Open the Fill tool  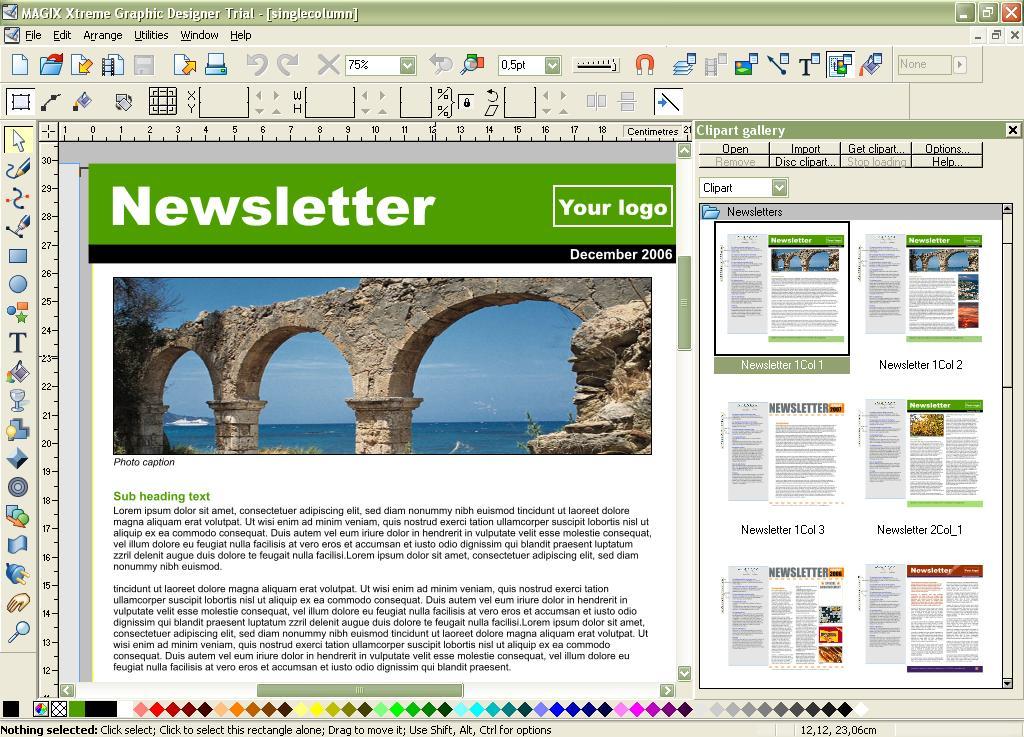pos(17,371)
